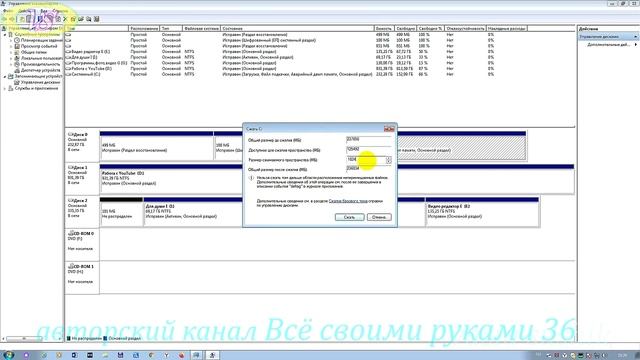Select Видео редактор E partition block on Диск 2

482,212
